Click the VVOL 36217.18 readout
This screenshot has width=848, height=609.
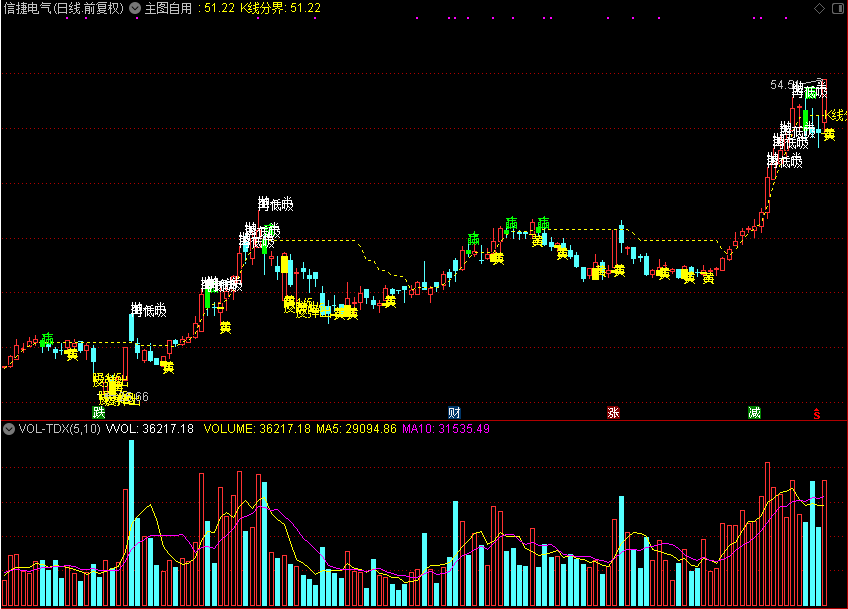point(150,429)
